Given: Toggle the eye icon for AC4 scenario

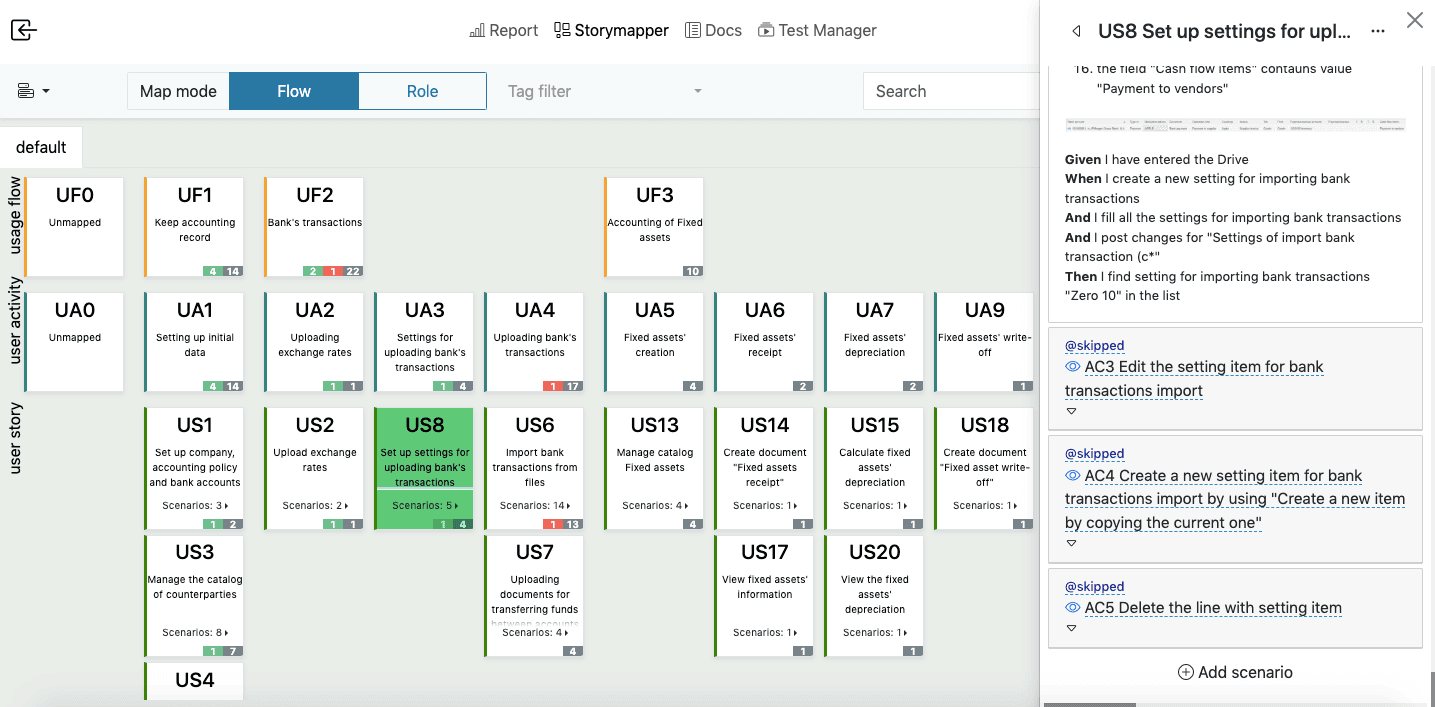Looking at the screenshot, I should [1073, 476].
